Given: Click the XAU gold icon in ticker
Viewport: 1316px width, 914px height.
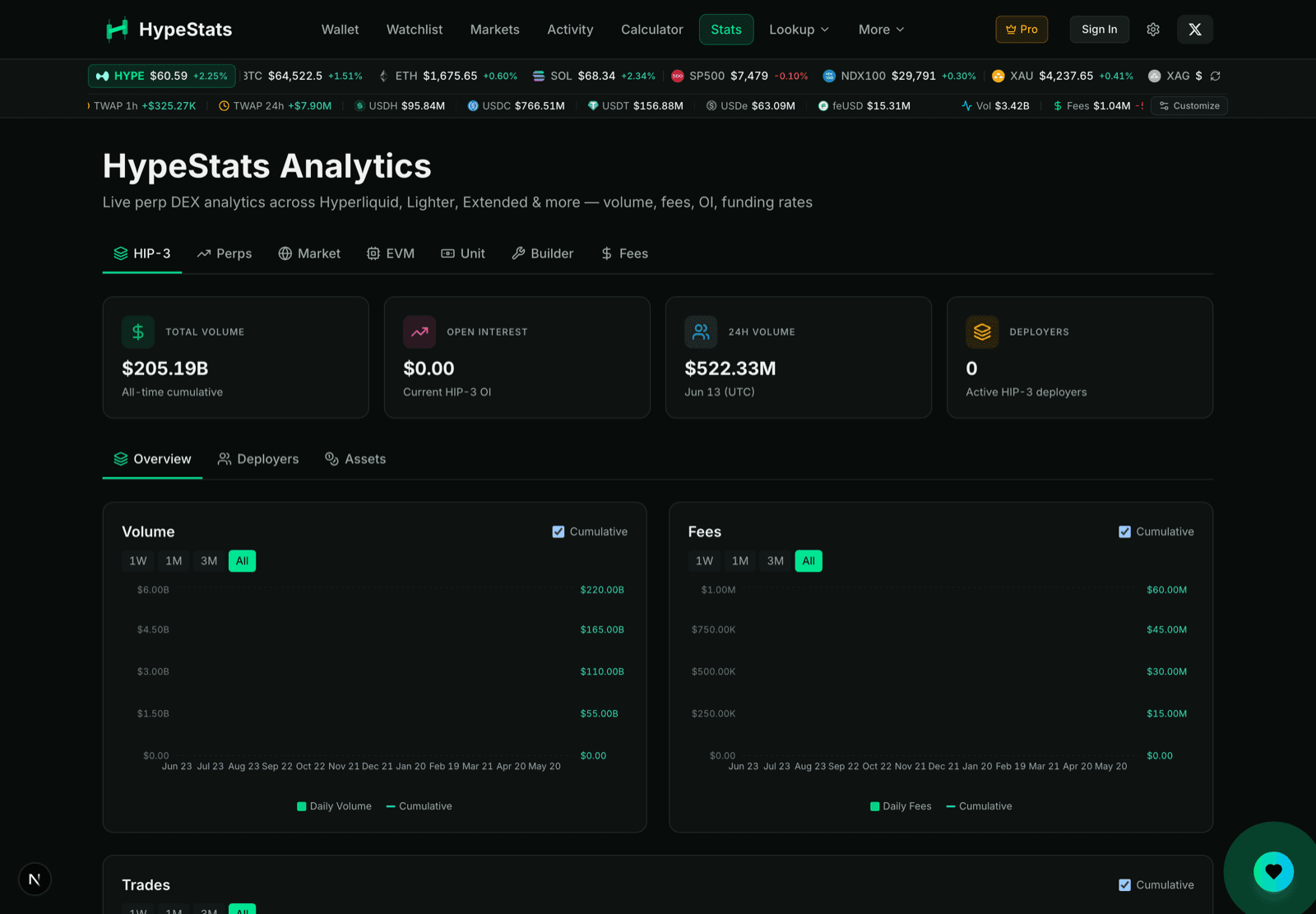Looking at the screenshot, I should click(x=999, y=76).
